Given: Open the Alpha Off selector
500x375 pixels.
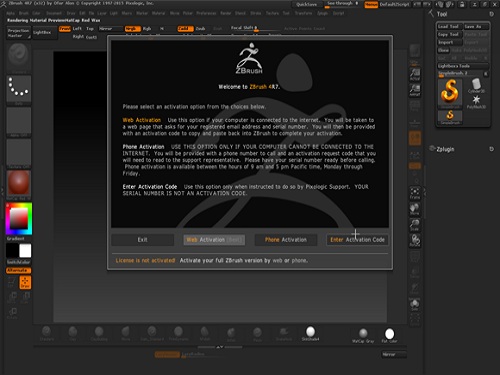Looking at the screenshot, I should click(19, 122).
